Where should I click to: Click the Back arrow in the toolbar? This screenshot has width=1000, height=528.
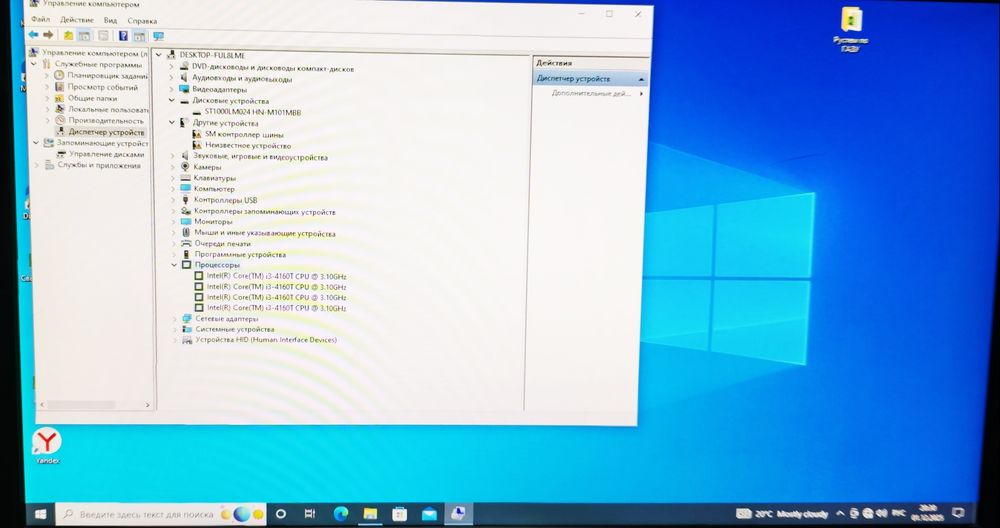(33, 35)
